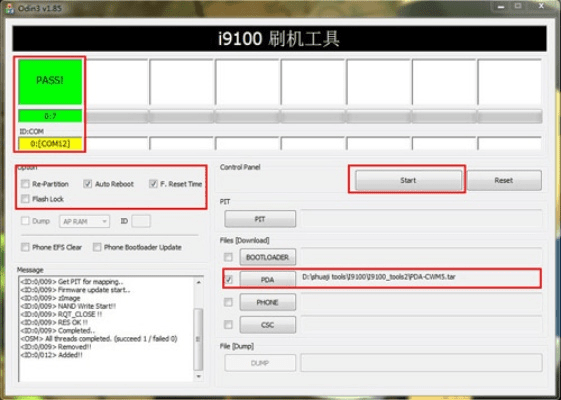Click the green 0:7 progress bar
The height and width of the screenshot is (400, 561).
click(50, 116)
